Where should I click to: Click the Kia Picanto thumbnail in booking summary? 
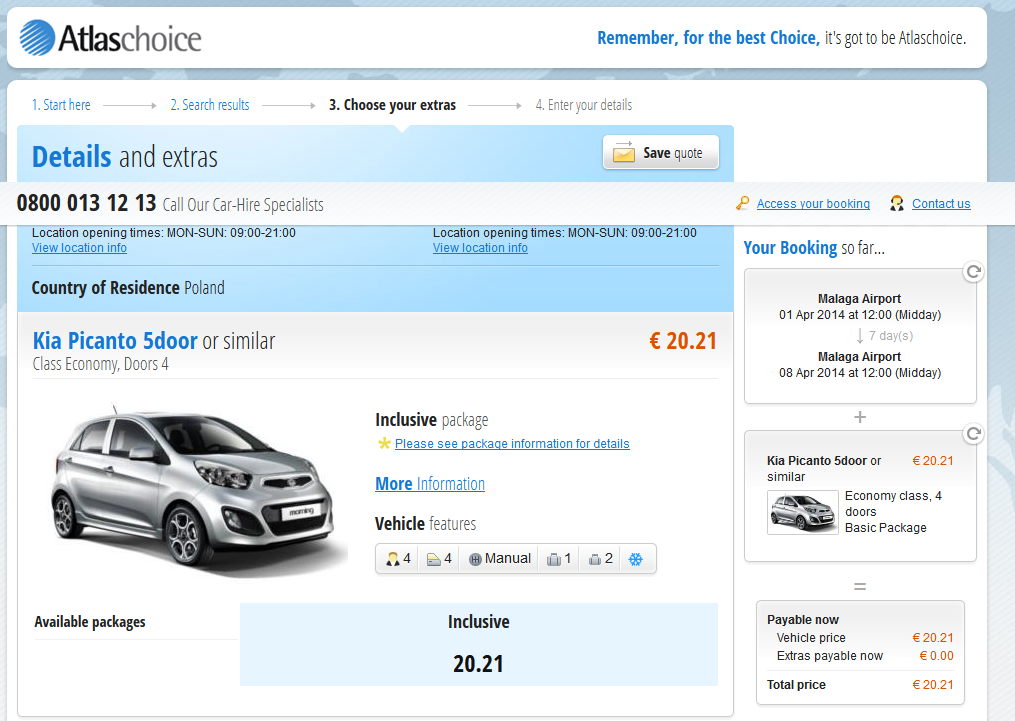point(803,512)
